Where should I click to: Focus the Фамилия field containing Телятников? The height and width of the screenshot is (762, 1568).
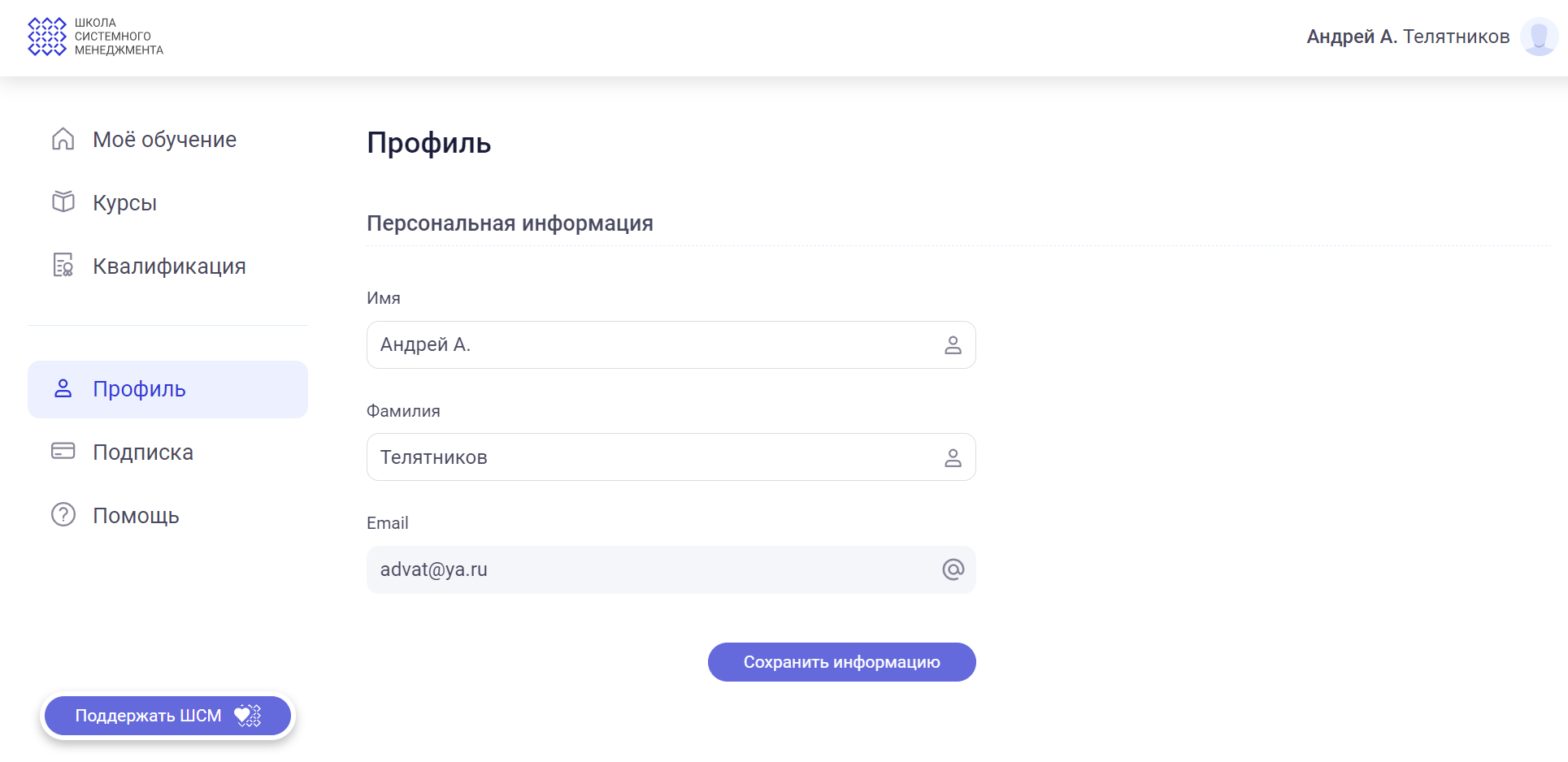[650, 457]
